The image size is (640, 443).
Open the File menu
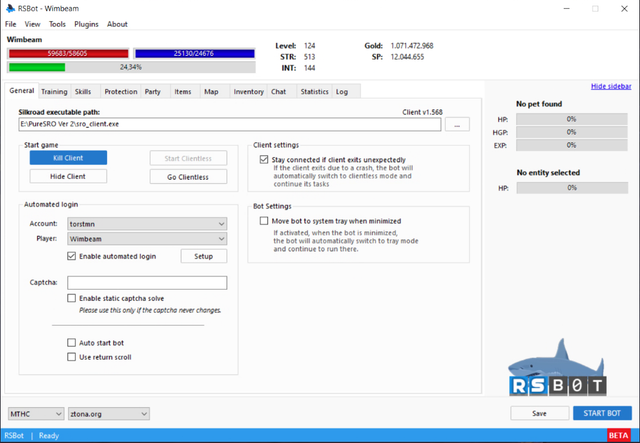click(x=11, y=24)
